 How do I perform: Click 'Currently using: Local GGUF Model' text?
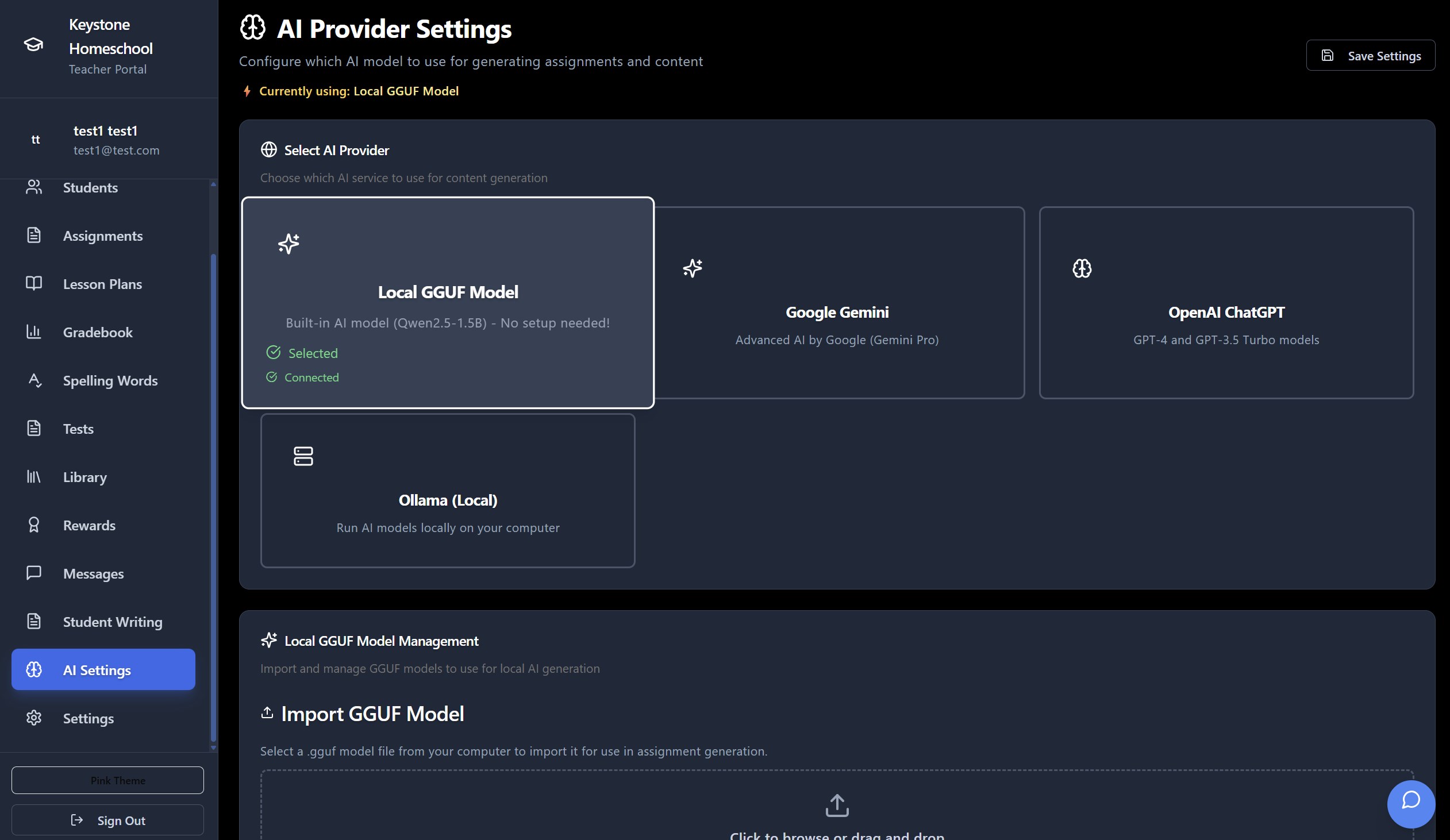click(x=359, y=91)
